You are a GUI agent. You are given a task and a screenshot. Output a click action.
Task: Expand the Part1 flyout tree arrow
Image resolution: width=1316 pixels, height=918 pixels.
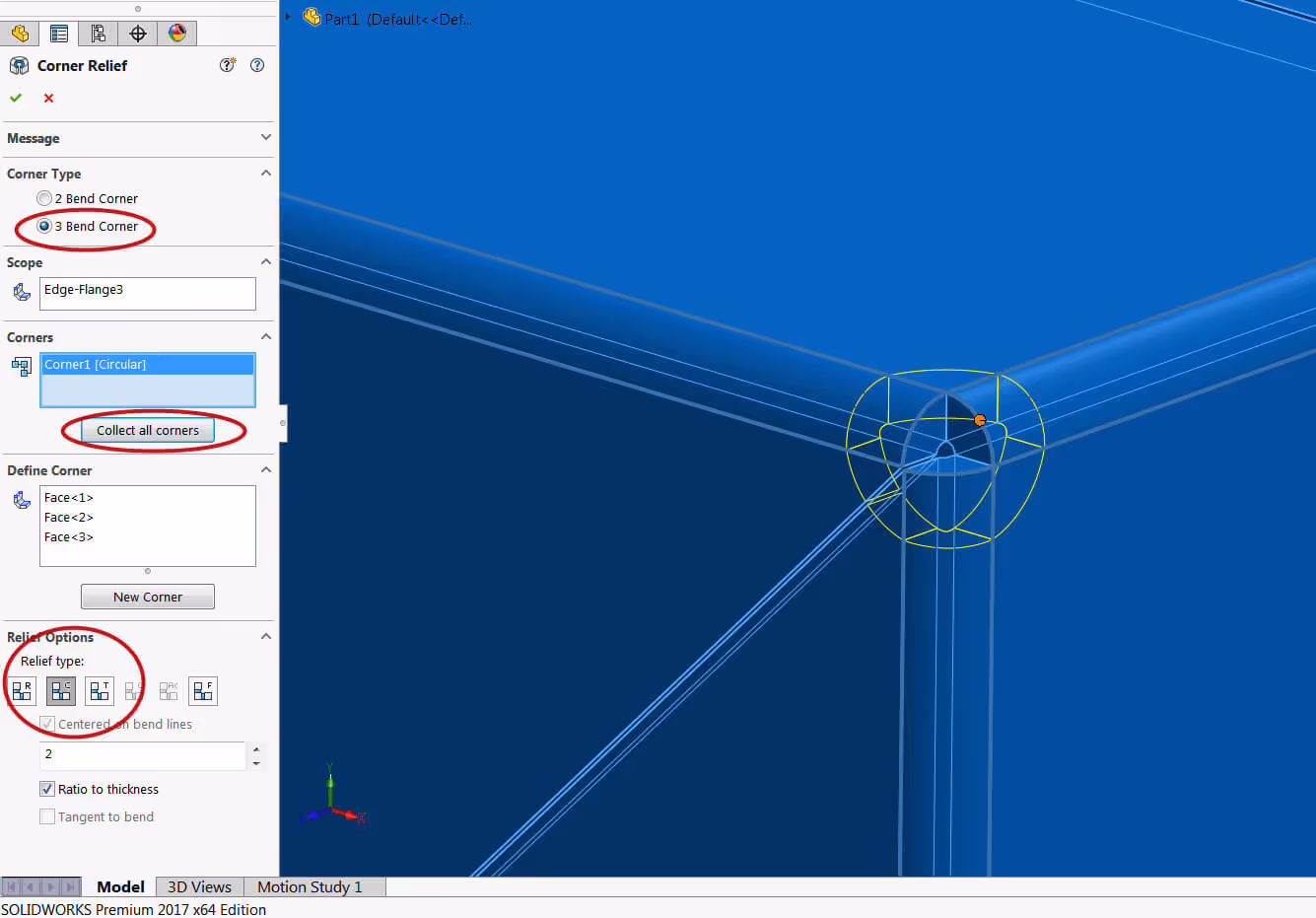click(x=289, y=17)
